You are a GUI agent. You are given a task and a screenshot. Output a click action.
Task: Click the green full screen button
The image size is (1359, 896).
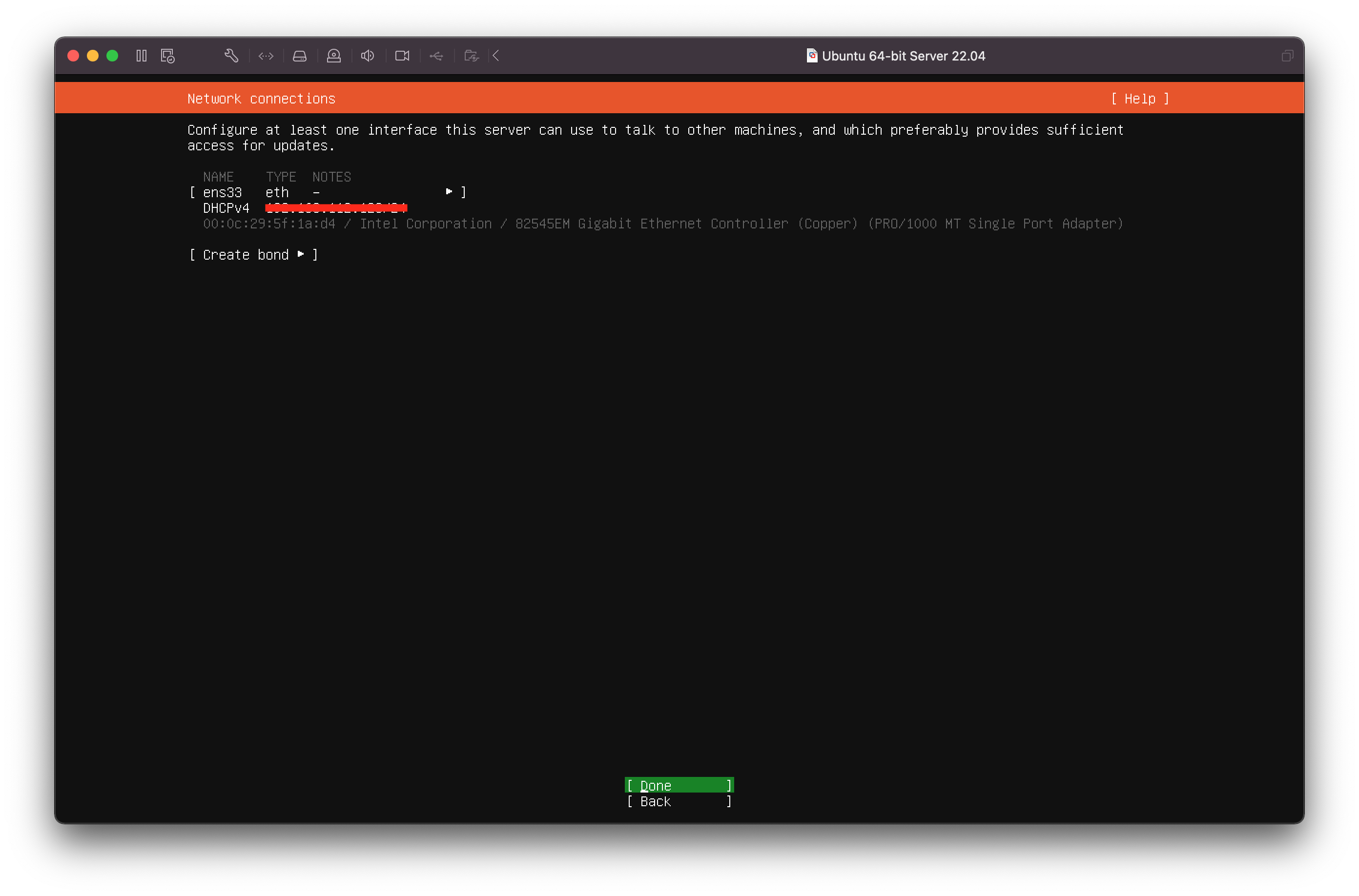(113, 56)
